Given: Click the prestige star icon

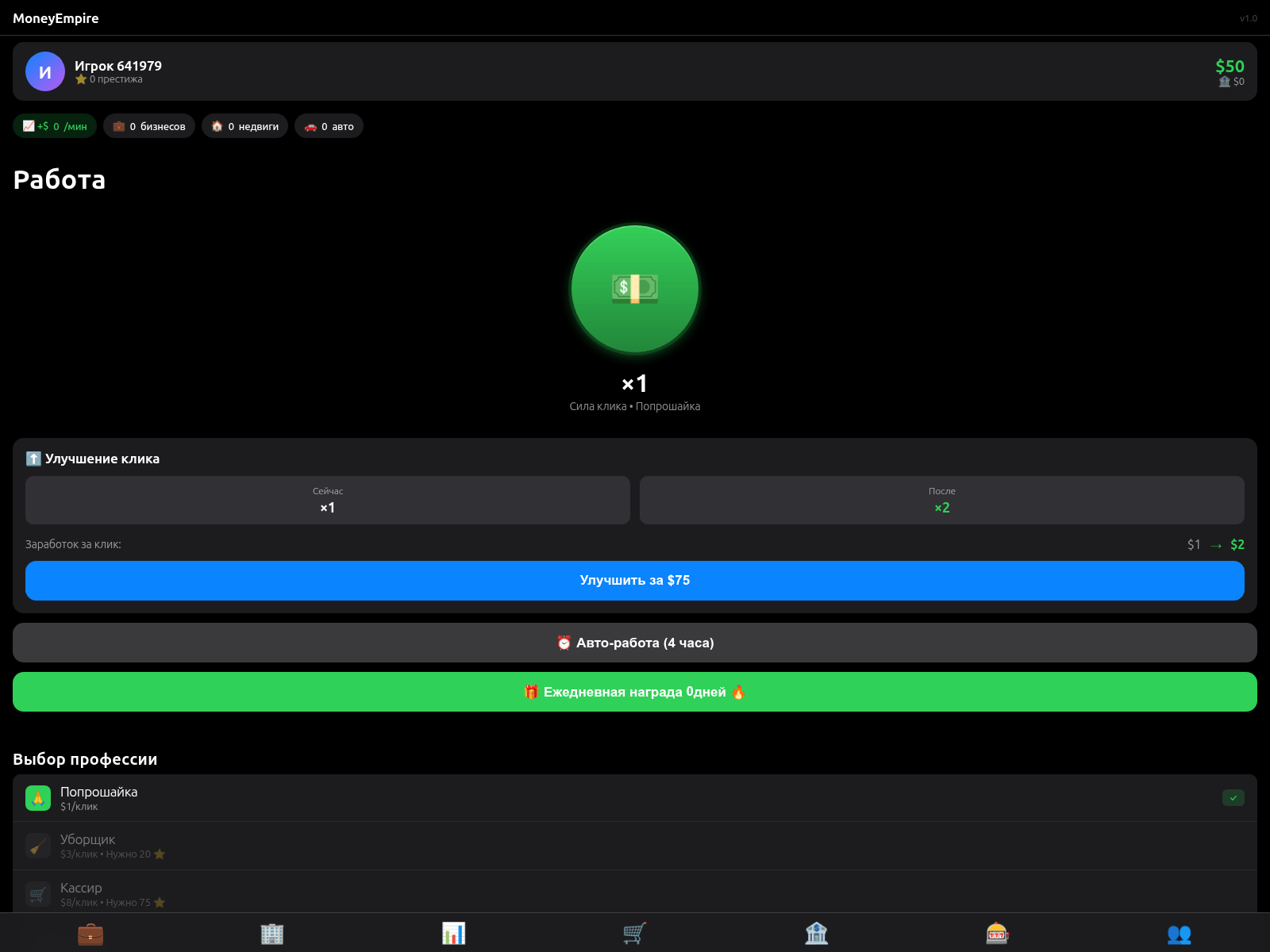Looking at the screenshot, I should tap(80, 79).
